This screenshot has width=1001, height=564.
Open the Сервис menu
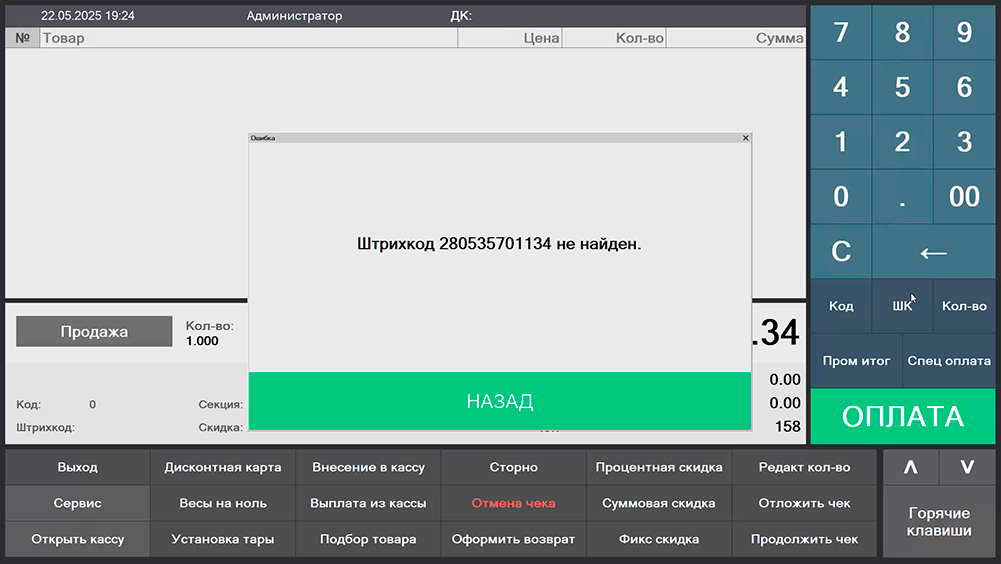pos(78,503)
